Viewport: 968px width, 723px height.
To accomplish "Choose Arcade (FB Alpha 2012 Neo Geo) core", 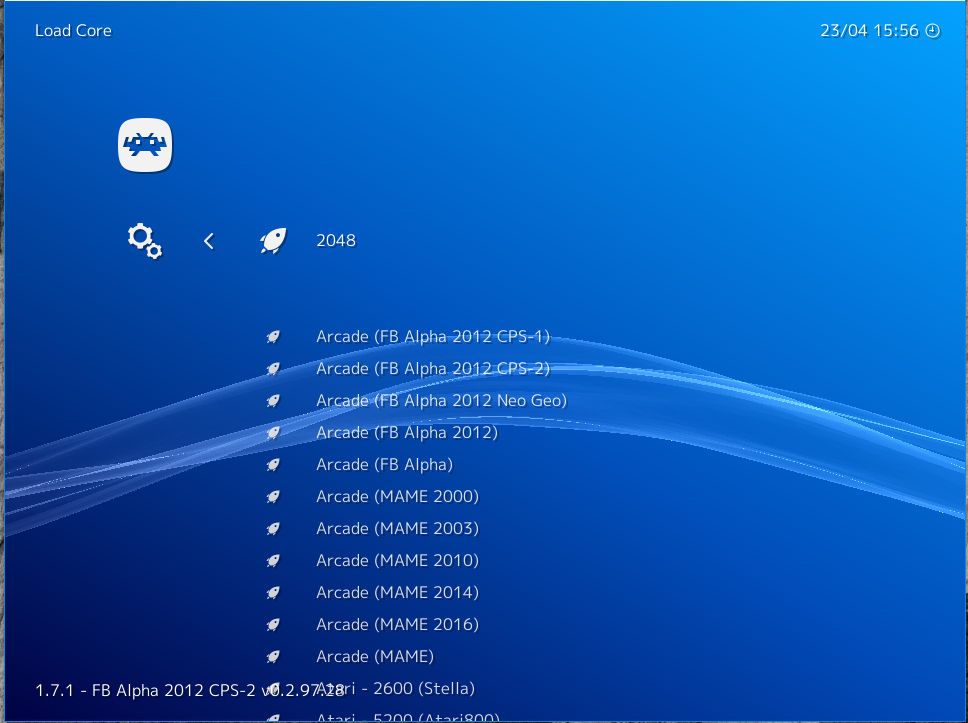I will coord(441,401).
